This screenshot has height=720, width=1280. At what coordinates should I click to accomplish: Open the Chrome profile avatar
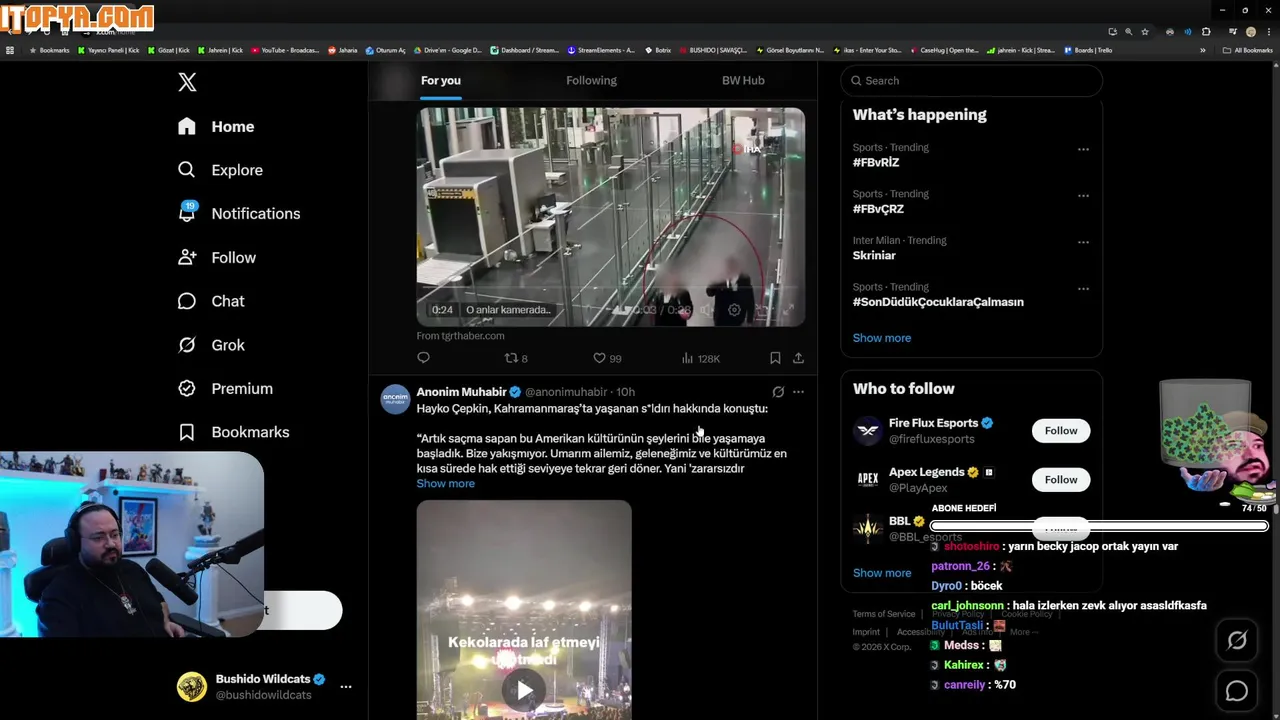[1251, 32]
